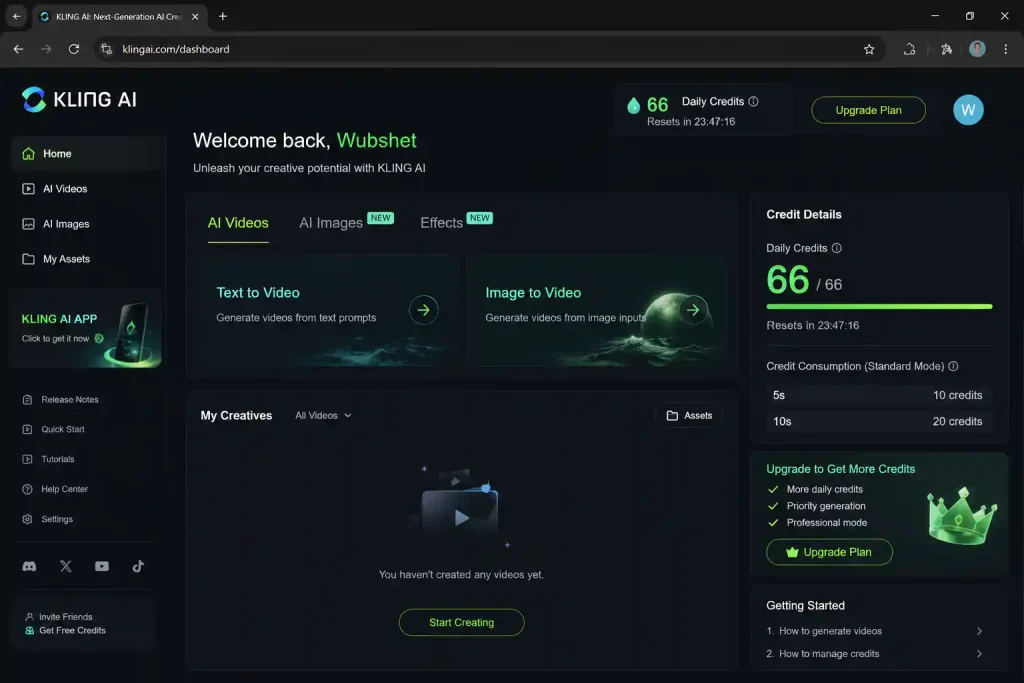Click the 'Professional mode' benefit
Viewport: 1024px width, 683px height.
(x=827, y=522)
